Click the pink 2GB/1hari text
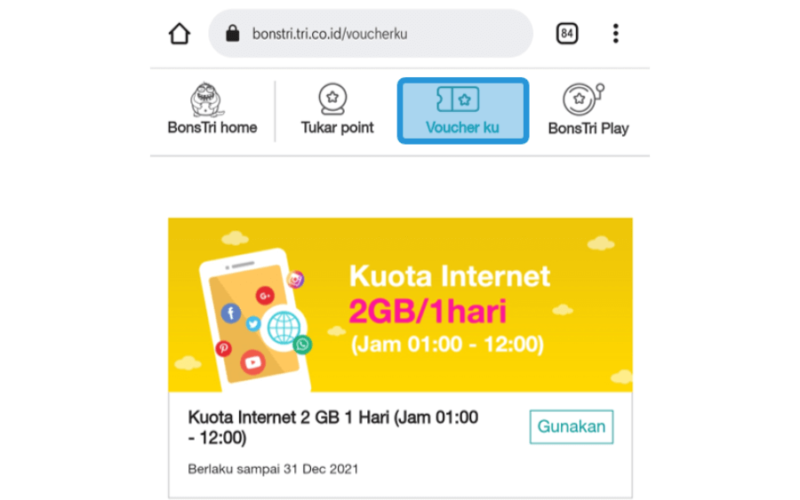Viewport: 800px width, 500px height. point(428,311)
